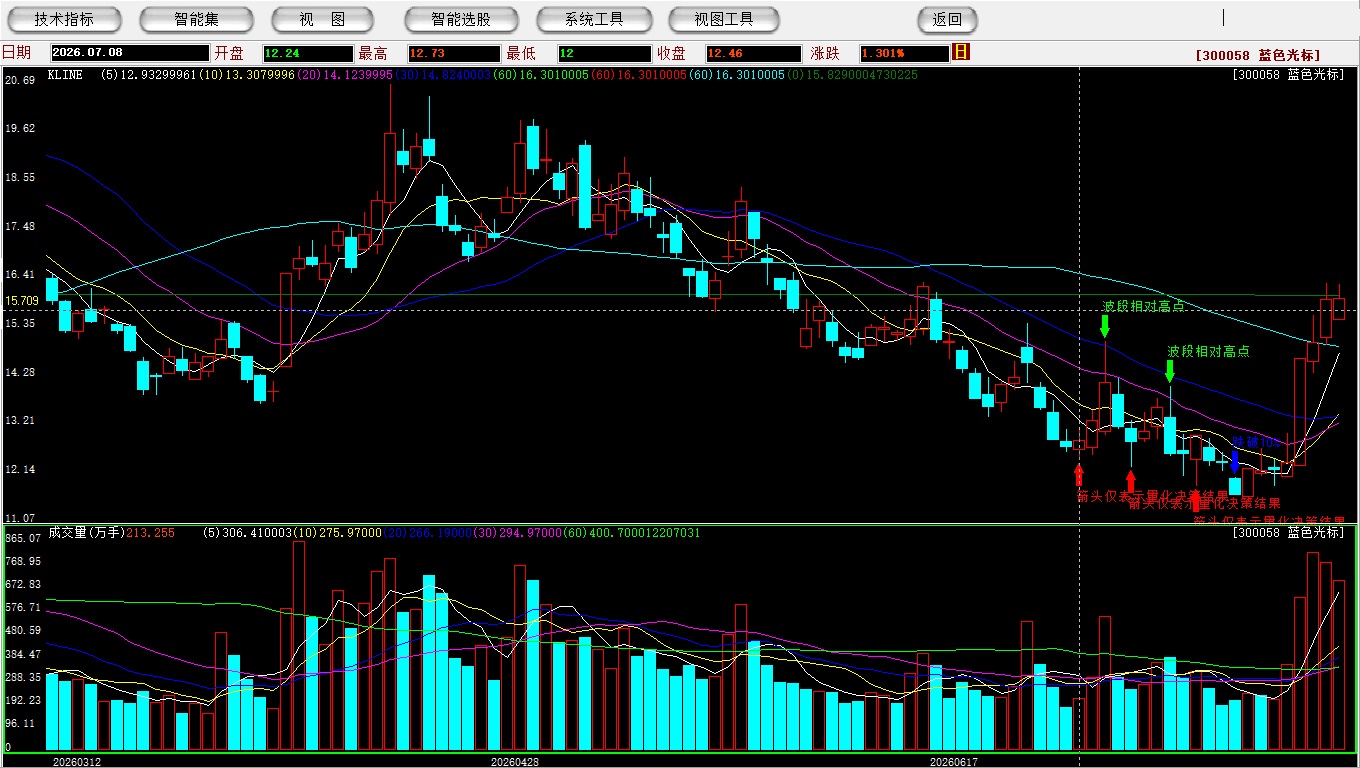Open the 系统工具 button

[x=593, y=19]
